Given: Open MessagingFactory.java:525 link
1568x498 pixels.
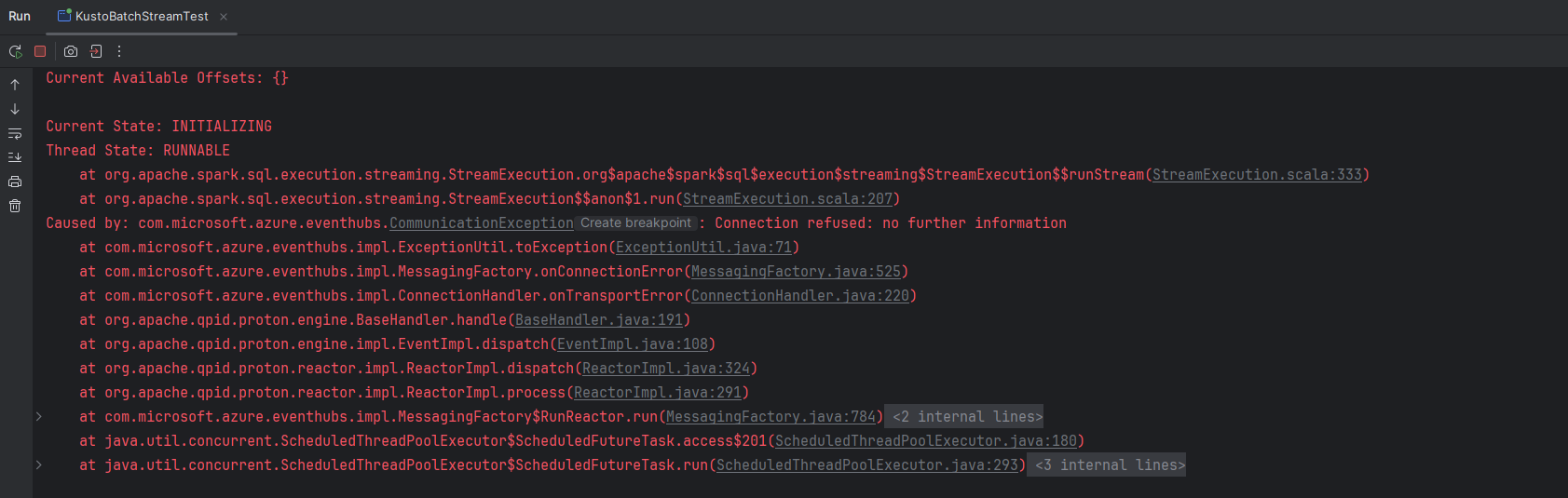Looking at the screenshot, I should point(796,272).
